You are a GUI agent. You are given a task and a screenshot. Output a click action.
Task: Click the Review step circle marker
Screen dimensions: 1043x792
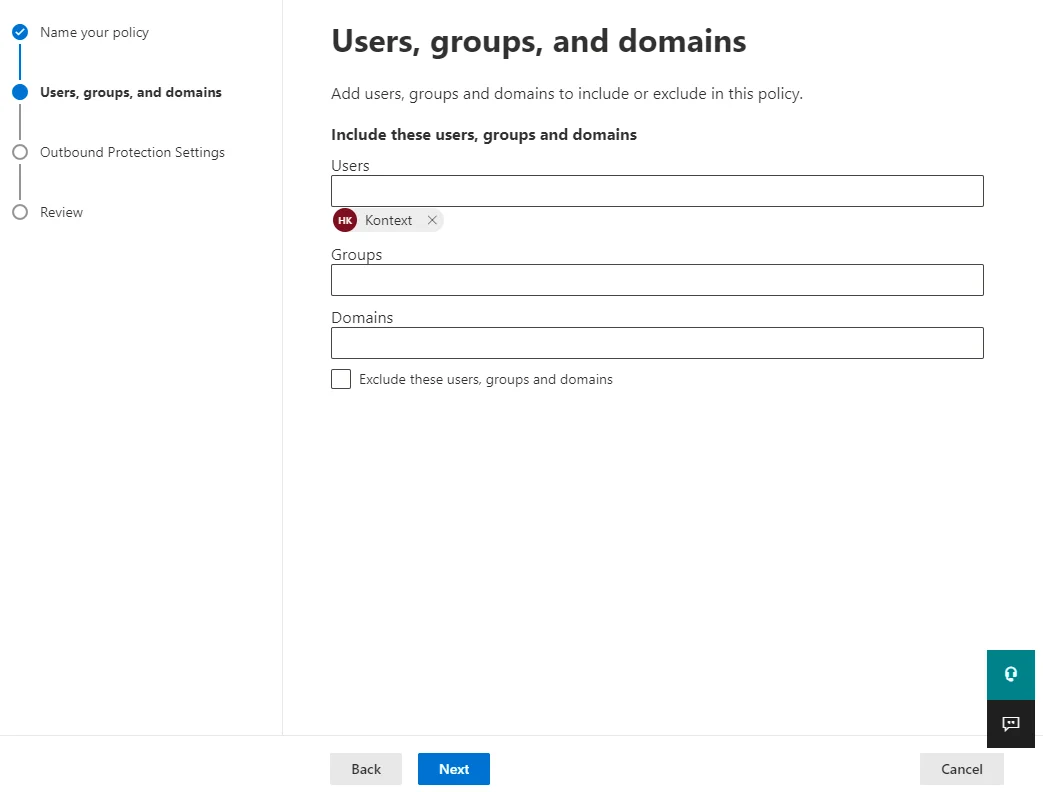pyautogui.click(x=20, y=212)
